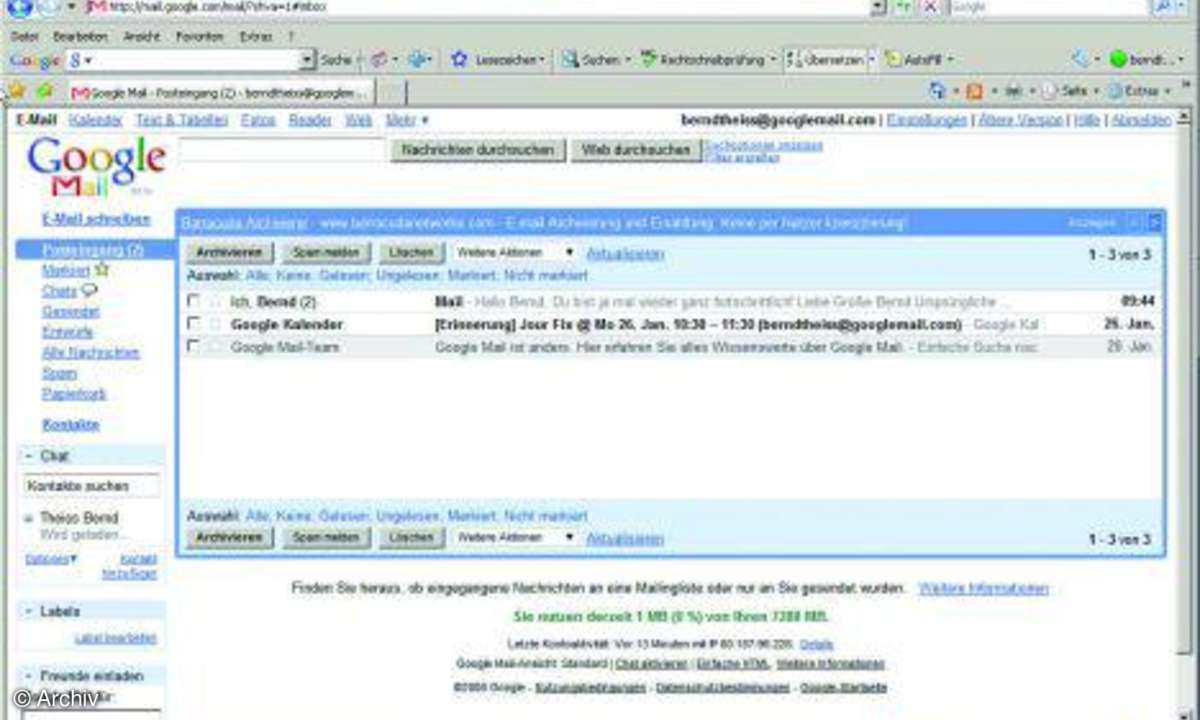Open the Entwürfe folder
The image size is (1200, 720).
(67, 332)
